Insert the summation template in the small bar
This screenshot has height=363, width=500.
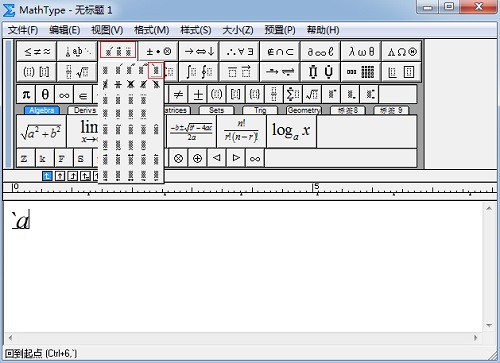tap(293, 94)
